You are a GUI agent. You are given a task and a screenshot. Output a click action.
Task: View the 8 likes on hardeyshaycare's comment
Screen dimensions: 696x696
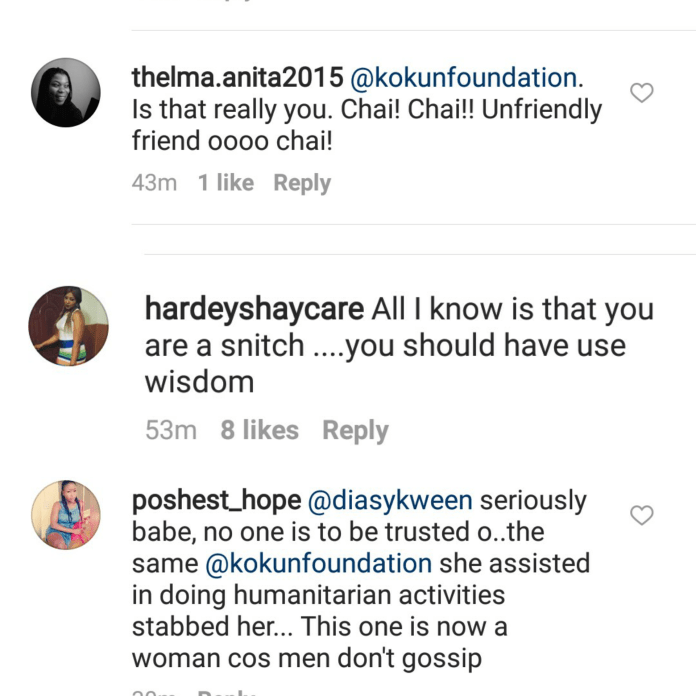click(259, 431)
